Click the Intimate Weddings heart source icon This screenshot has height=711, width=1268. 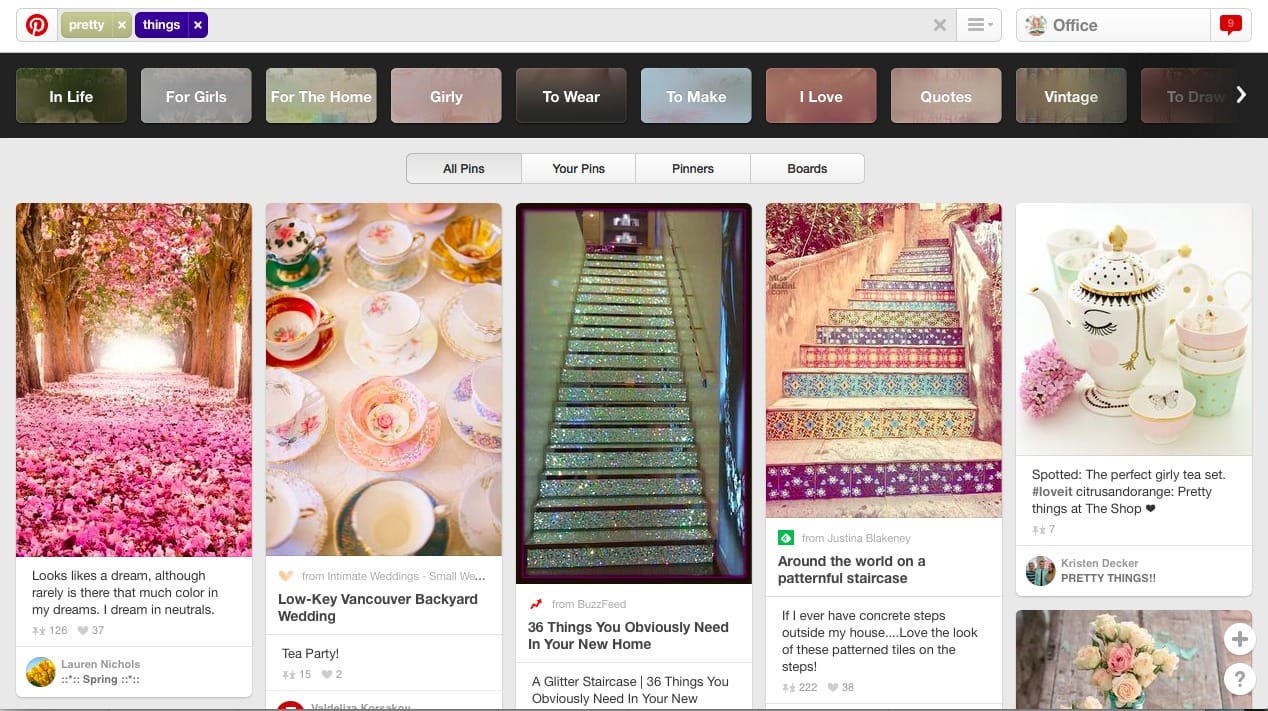click(x=286, y=576)
